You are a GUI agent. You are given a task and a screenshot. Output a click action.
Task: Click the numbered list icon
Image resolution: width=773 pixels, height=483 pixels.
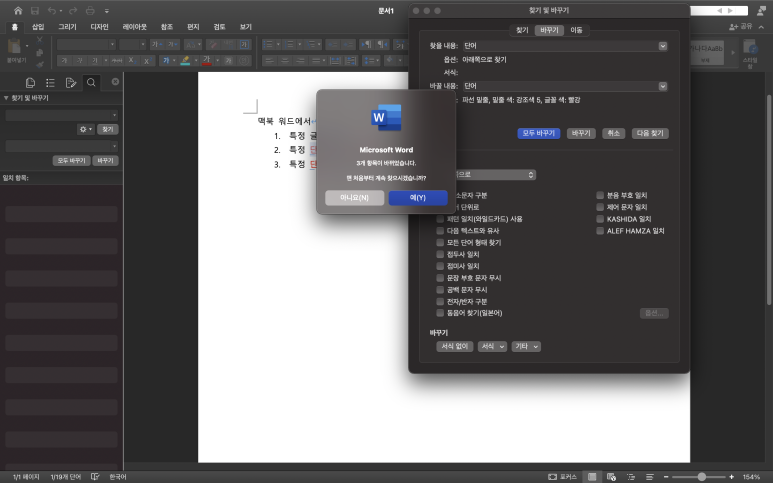coord(290,45)
